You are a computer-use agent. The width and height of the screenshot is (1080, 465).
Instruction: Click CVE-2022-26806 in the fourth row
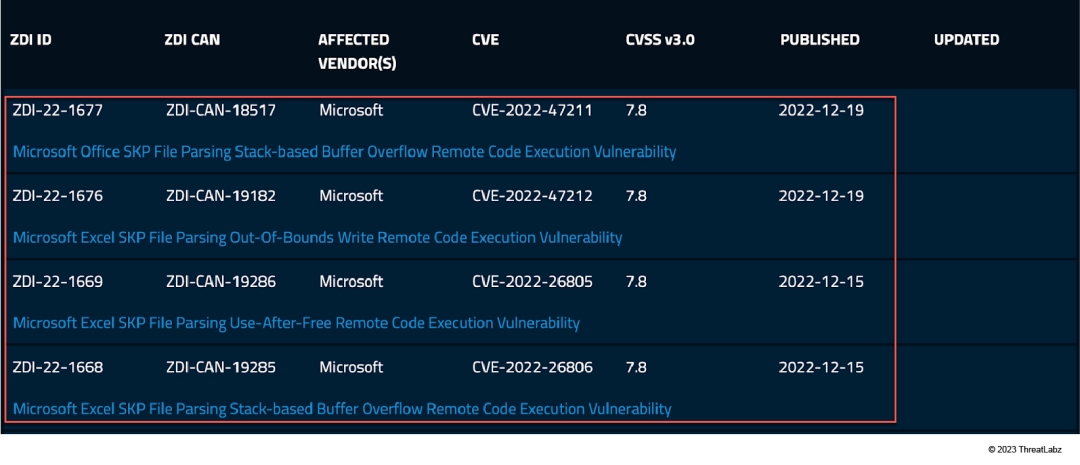pyautogui.click(x=532, y=367)
